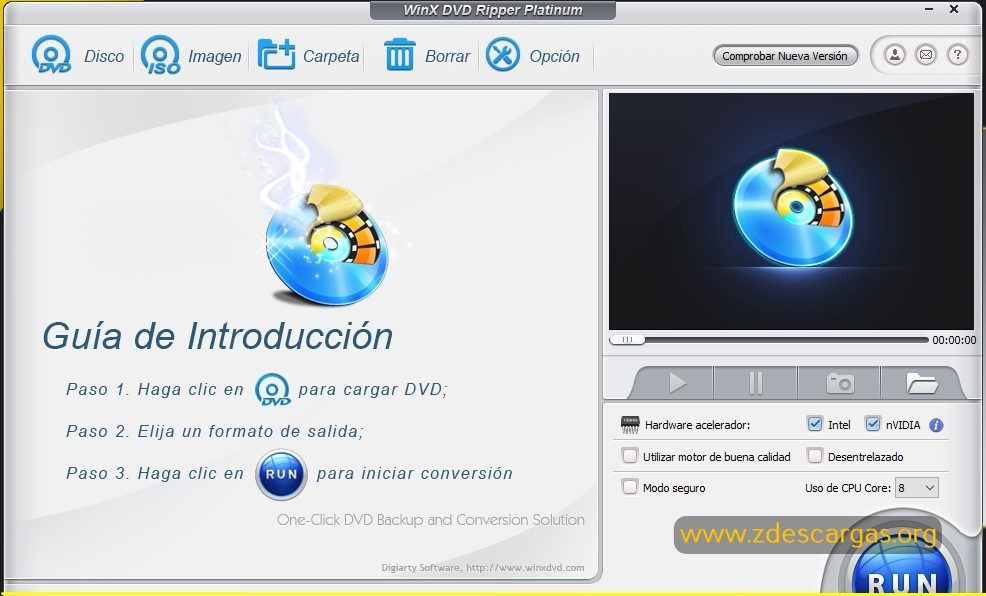The height and width of the screenshot is (596, 986).
Task: Click the user account icon
Action: tap(894, 55)
